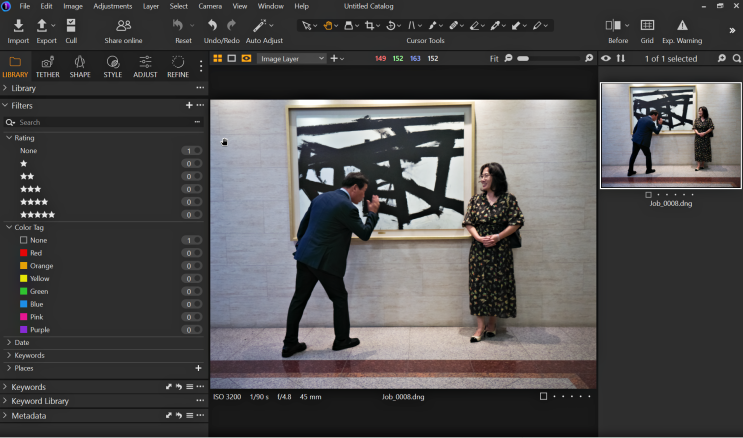Expand the Metadata panel

tap(28, 415)
